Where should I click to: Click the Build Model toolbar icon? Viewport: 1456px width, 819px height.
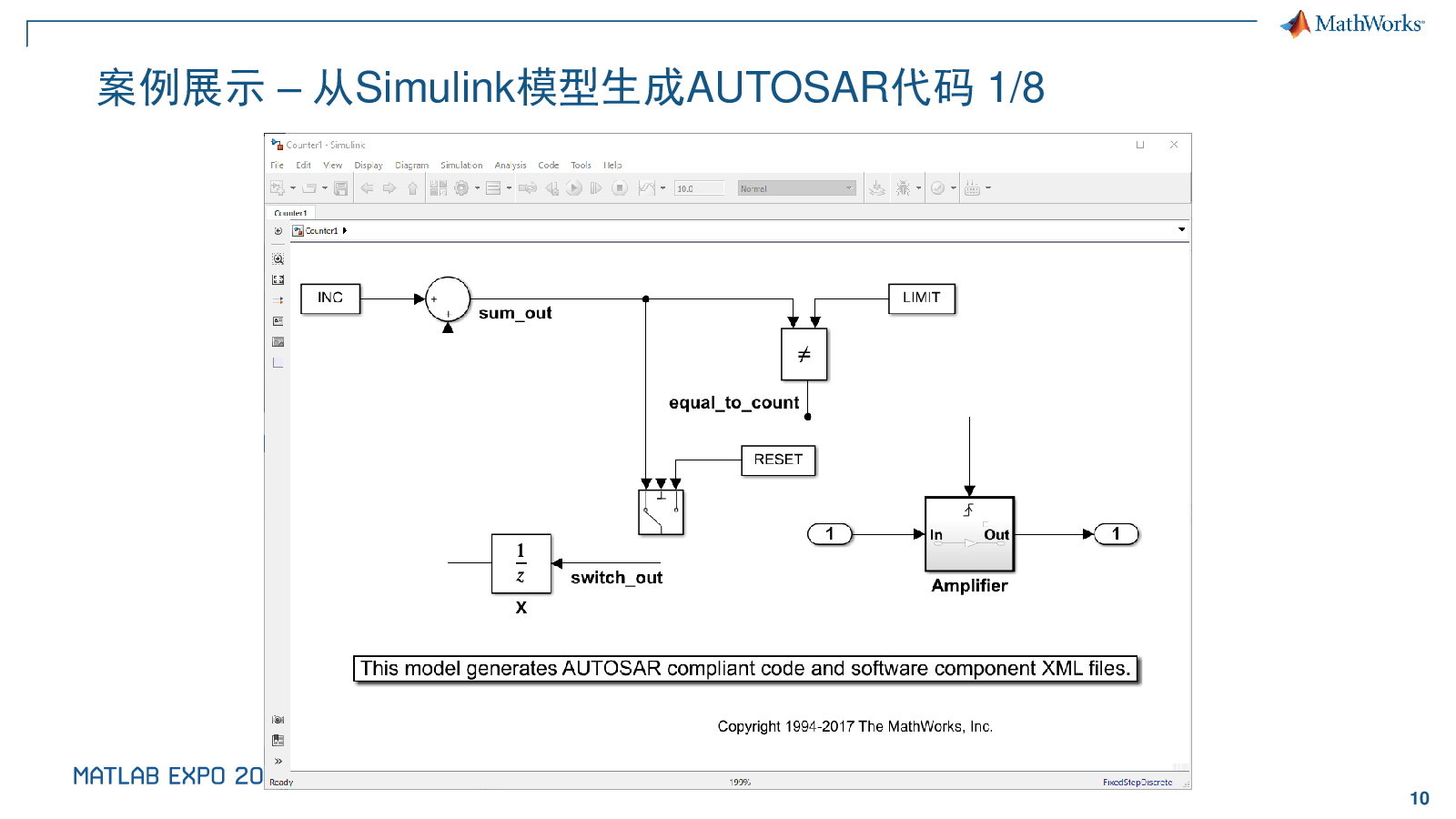pos(877,188)
